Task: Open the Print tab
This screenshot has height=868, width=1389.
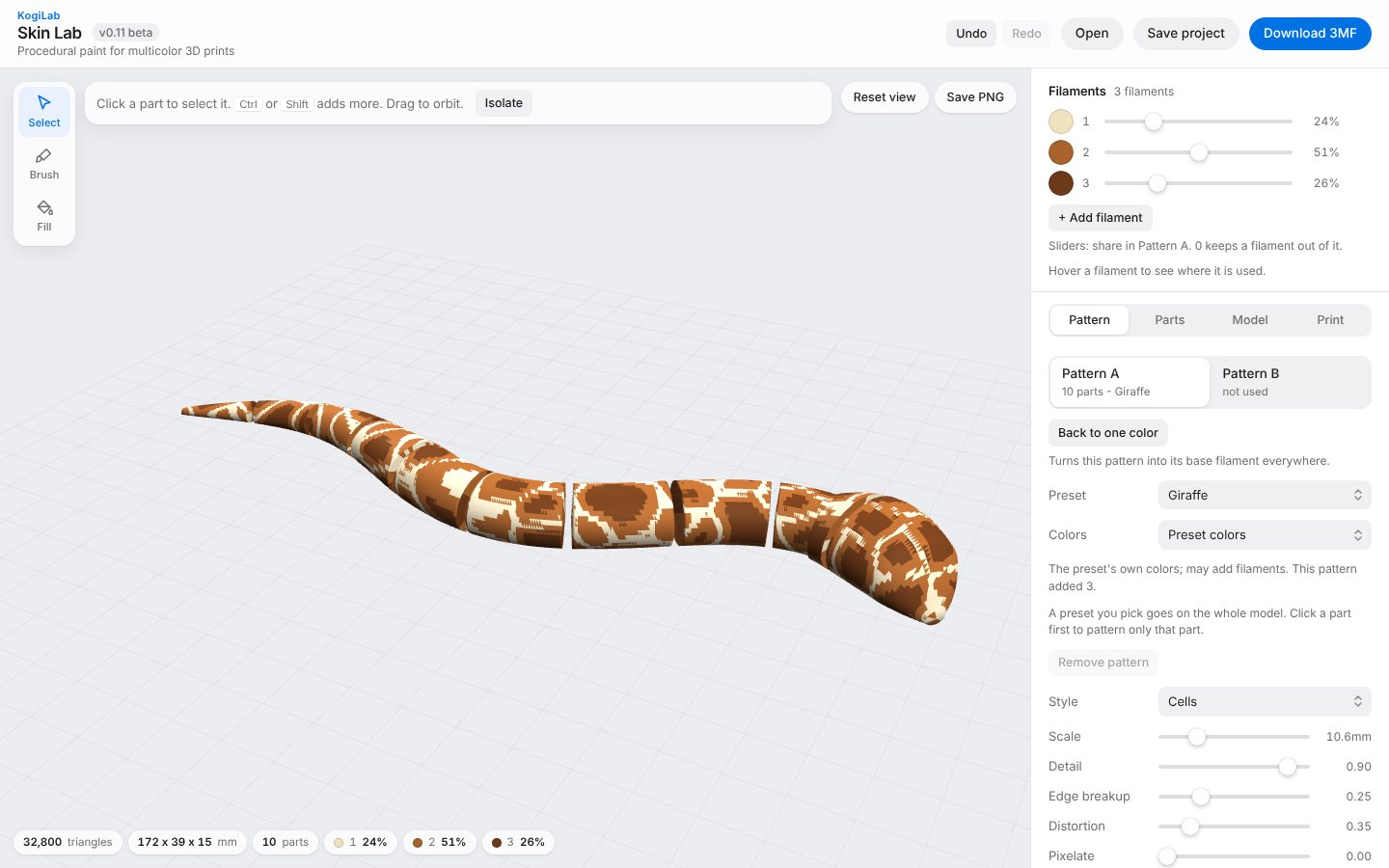Action: pos(1330,320)
